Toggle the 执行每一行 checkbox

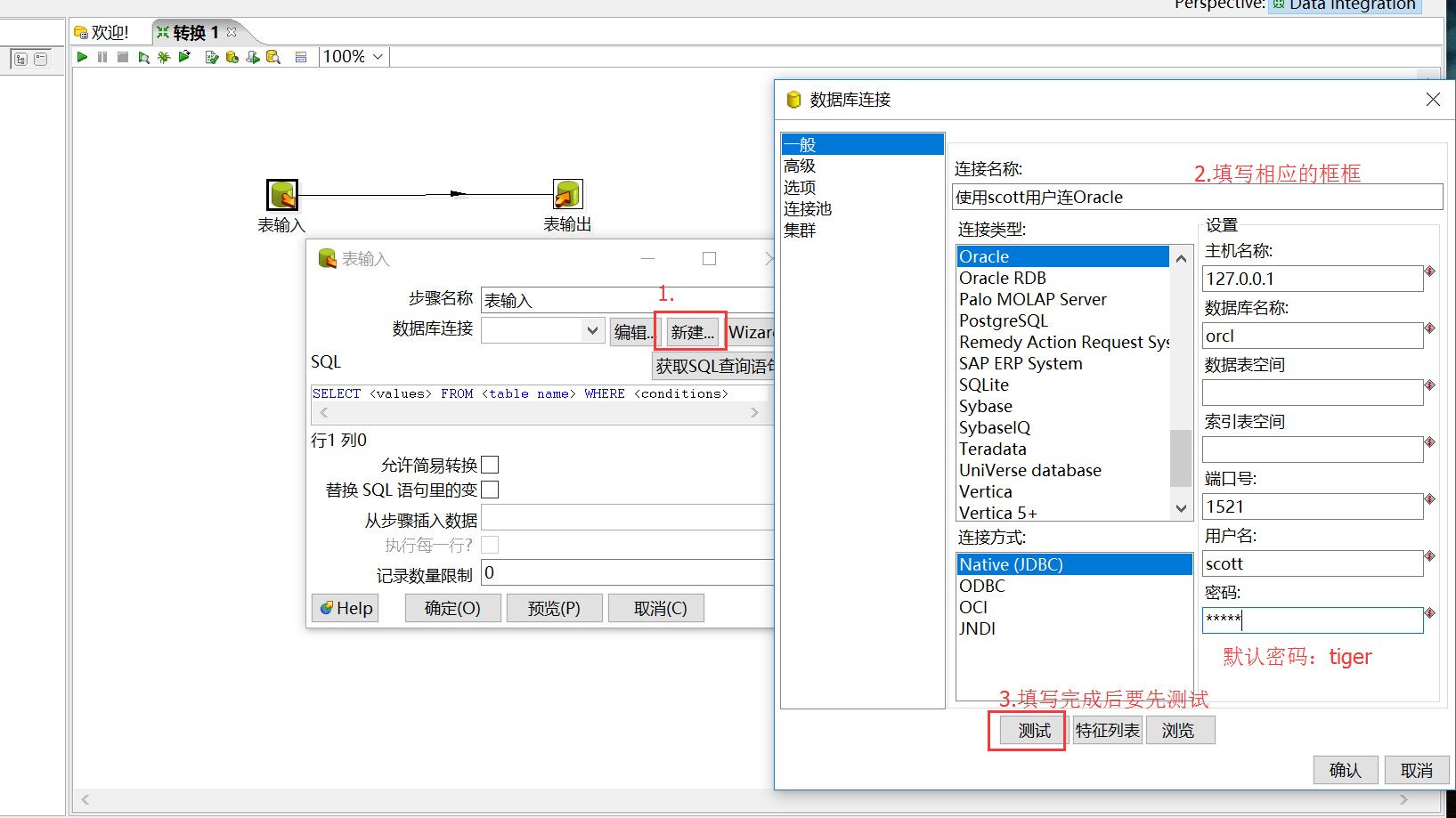click(490, 544)
